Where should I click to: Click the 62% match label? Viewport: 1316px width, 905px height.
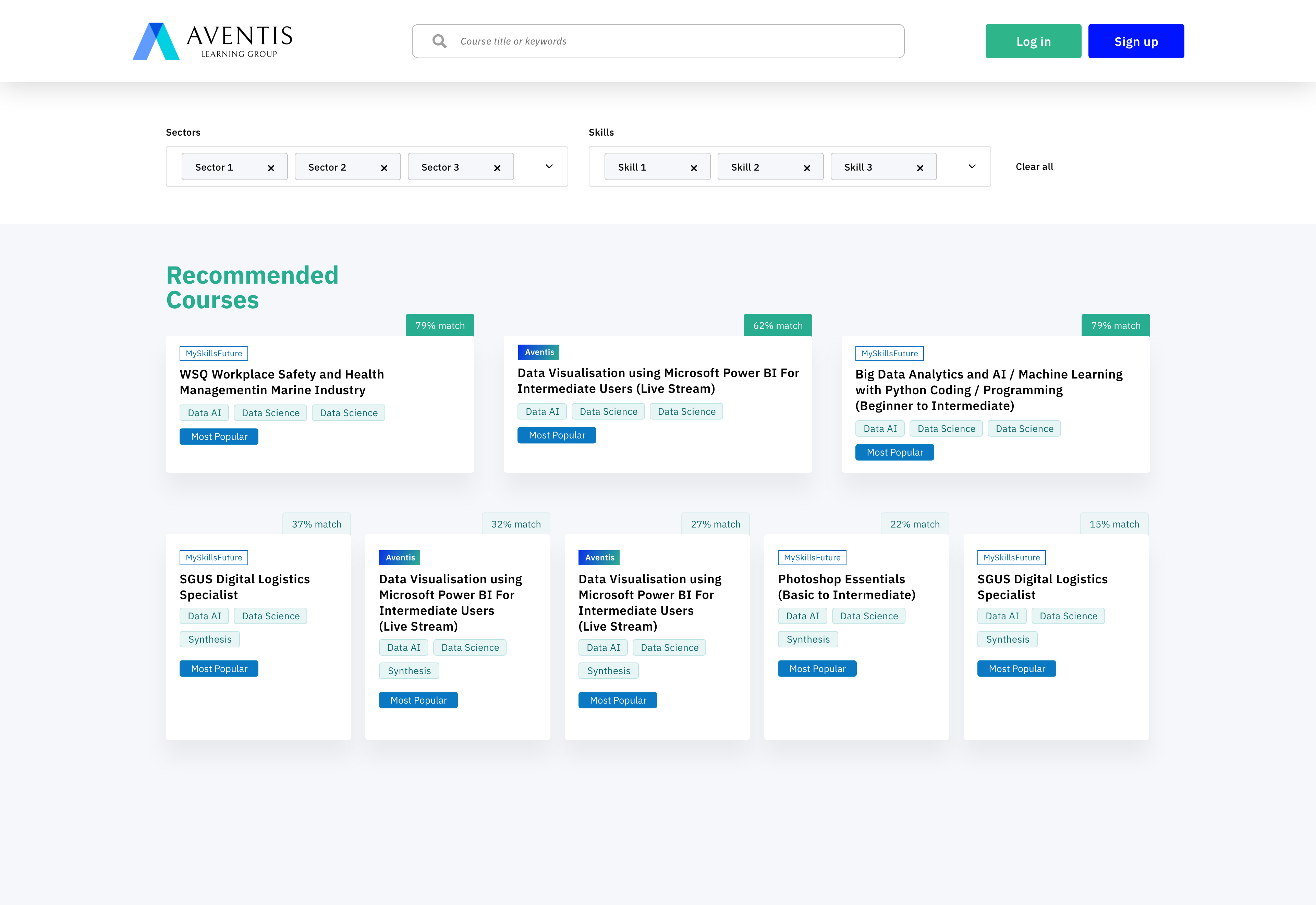pyautogui.click(x=778, y=325)
